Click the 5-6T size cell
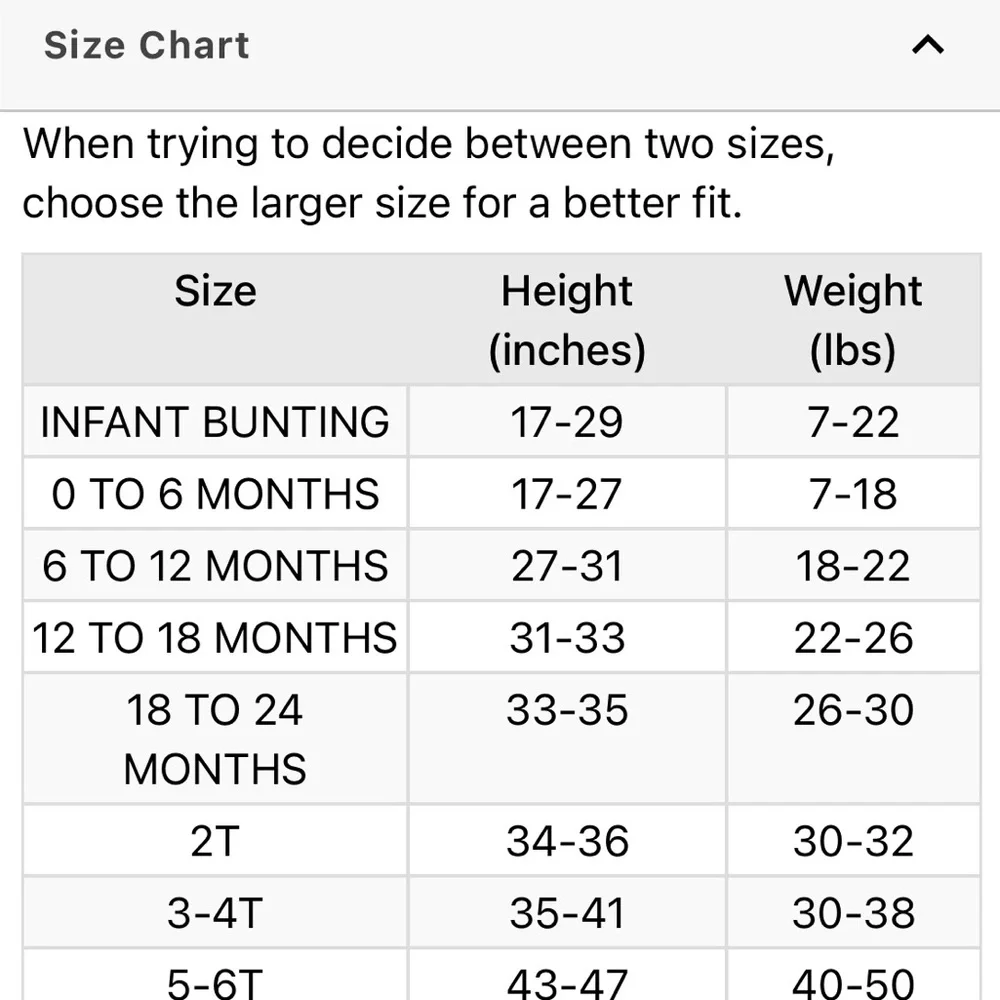 point(216,976)
